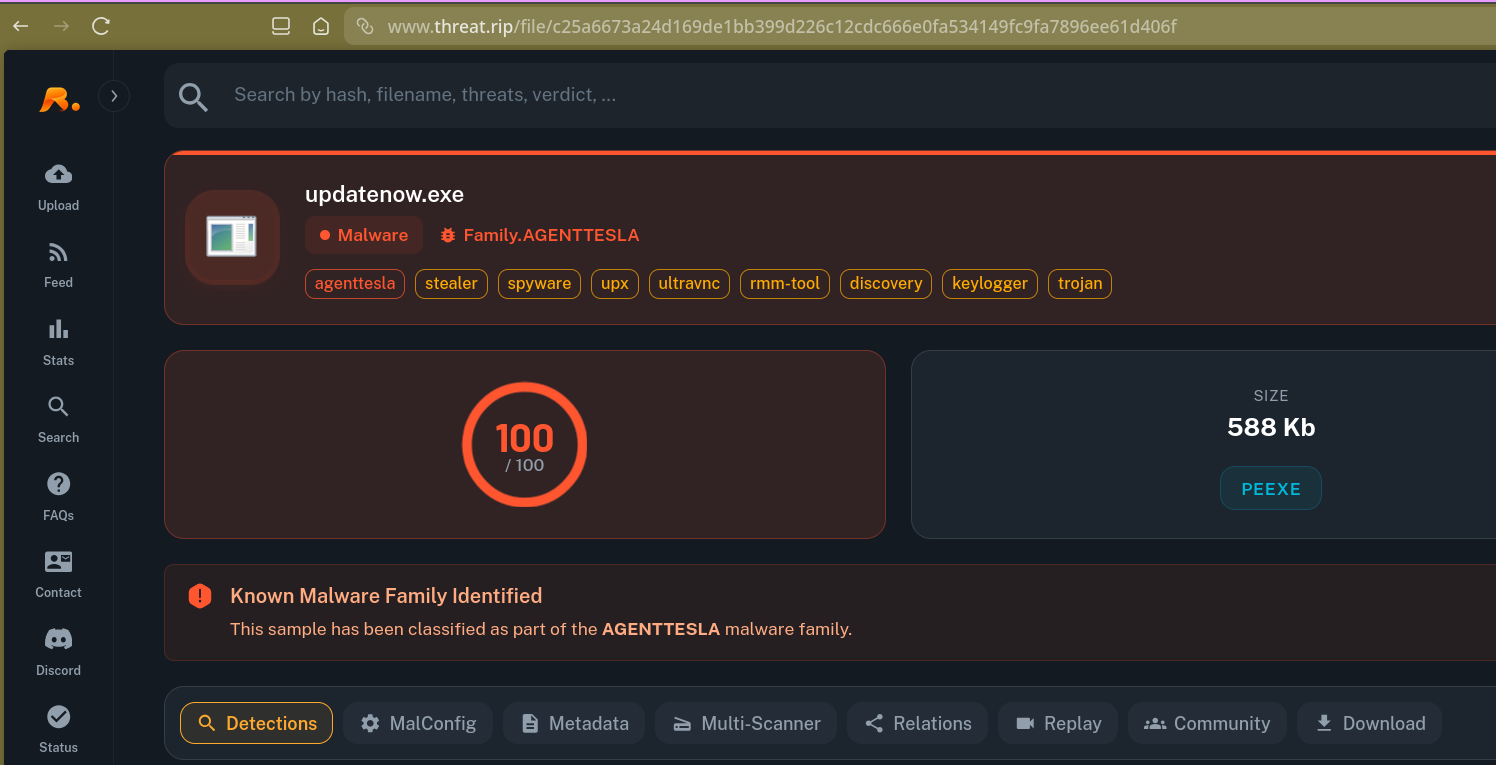Reload the page with the refresh icon
Viewport: 1496px width, 765px height.
pos(100,26)
